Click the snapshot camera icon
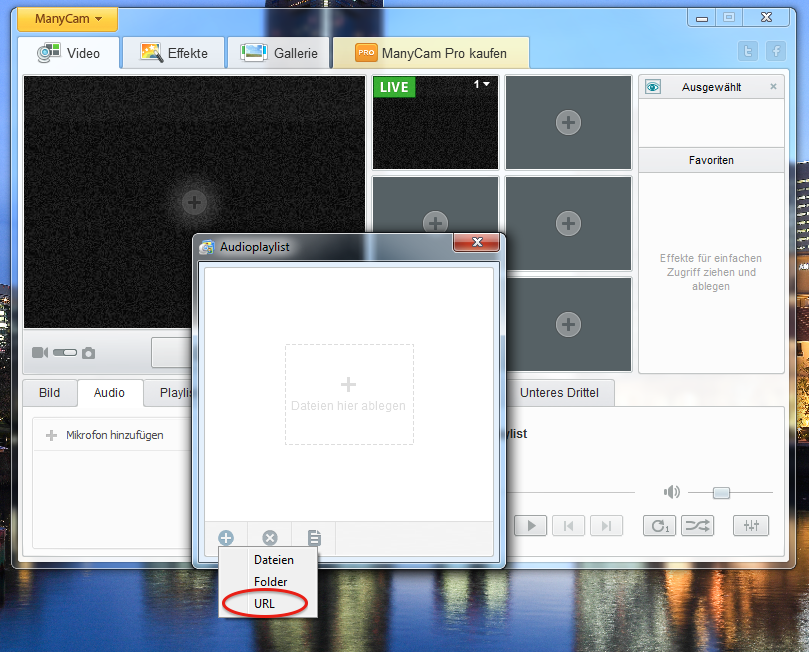Viewport: 809px width, 652px height. click(x=89, y=353)
